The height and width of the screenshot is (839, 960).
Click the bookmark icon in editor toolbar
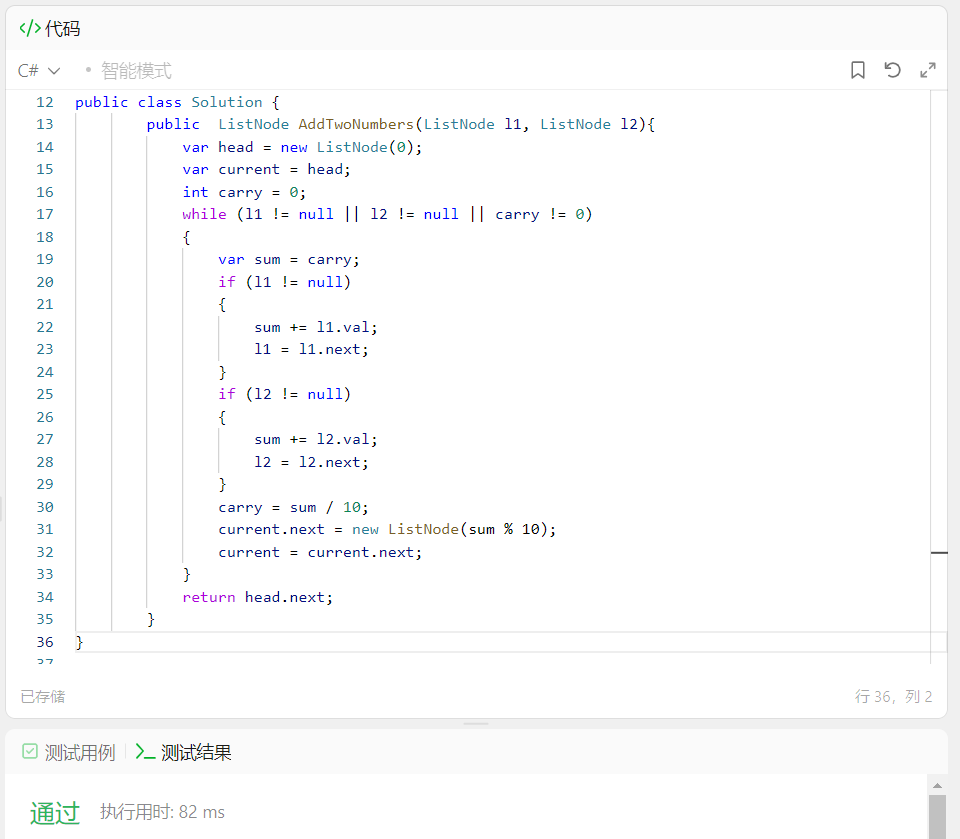(858, 70)
